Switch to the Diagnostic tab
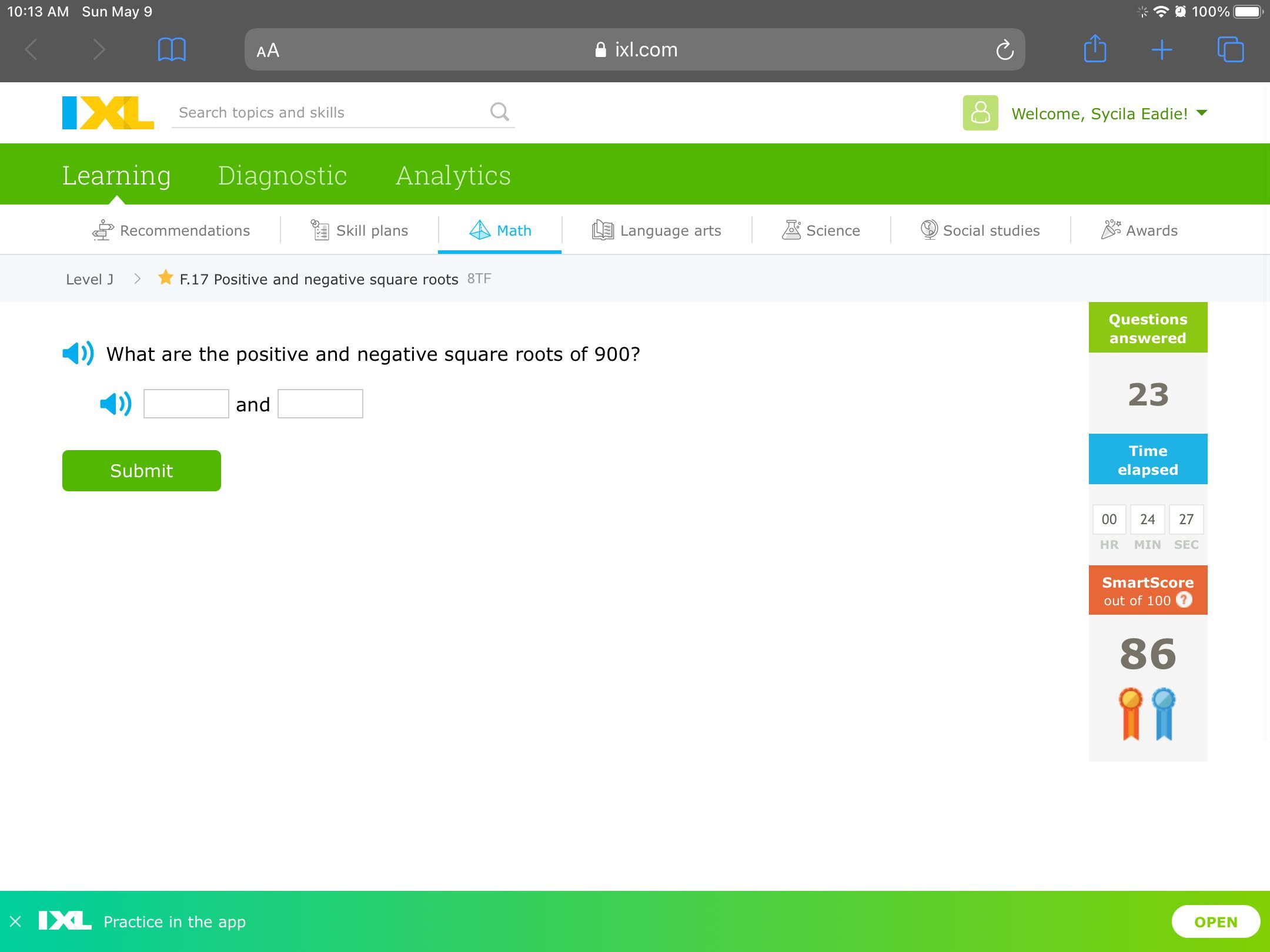Screen dimensions: 1270x952 tap(282, 175)
